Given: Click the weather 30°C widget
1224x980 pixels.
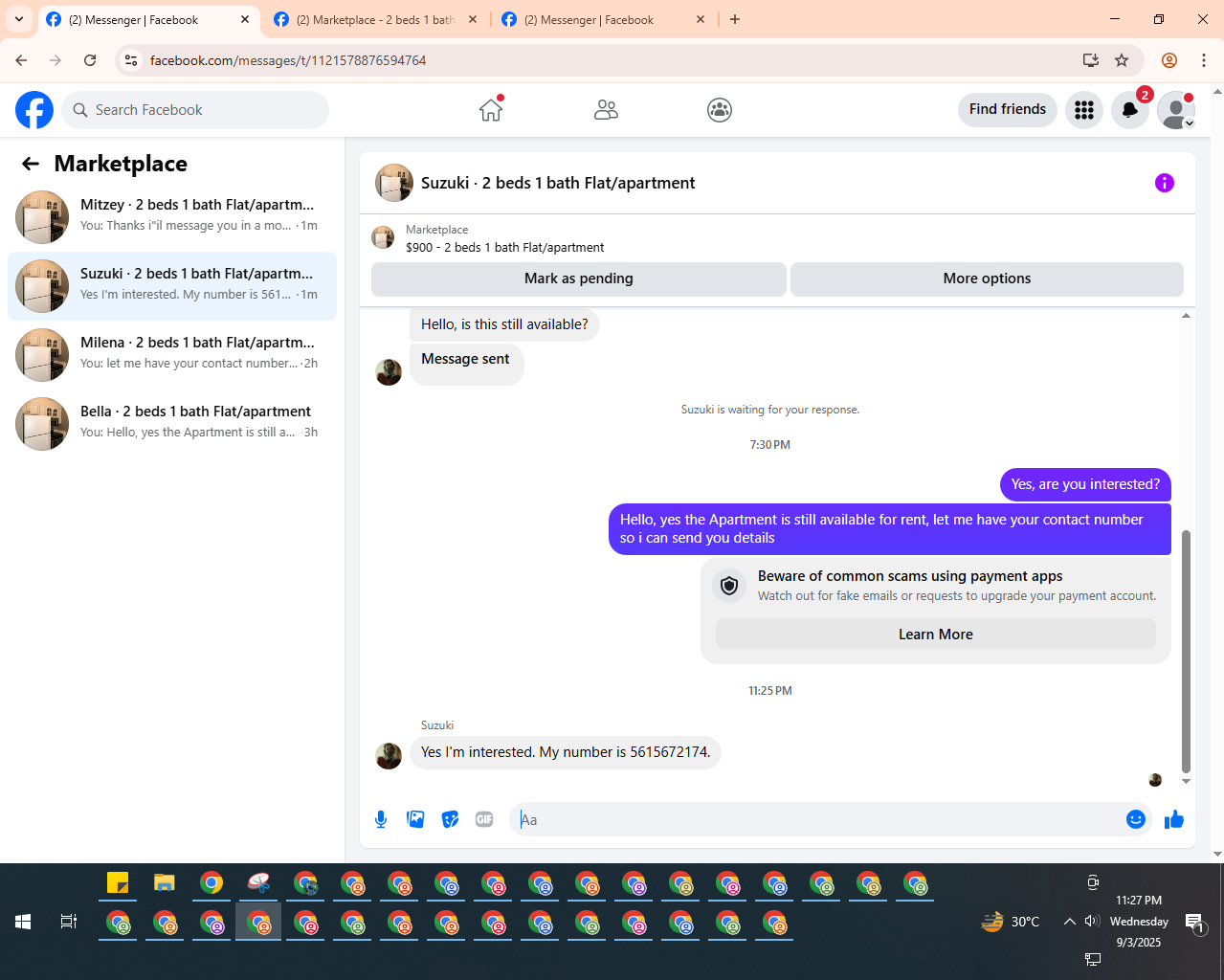Looking at the screenshot, I should click(1011, 922).
